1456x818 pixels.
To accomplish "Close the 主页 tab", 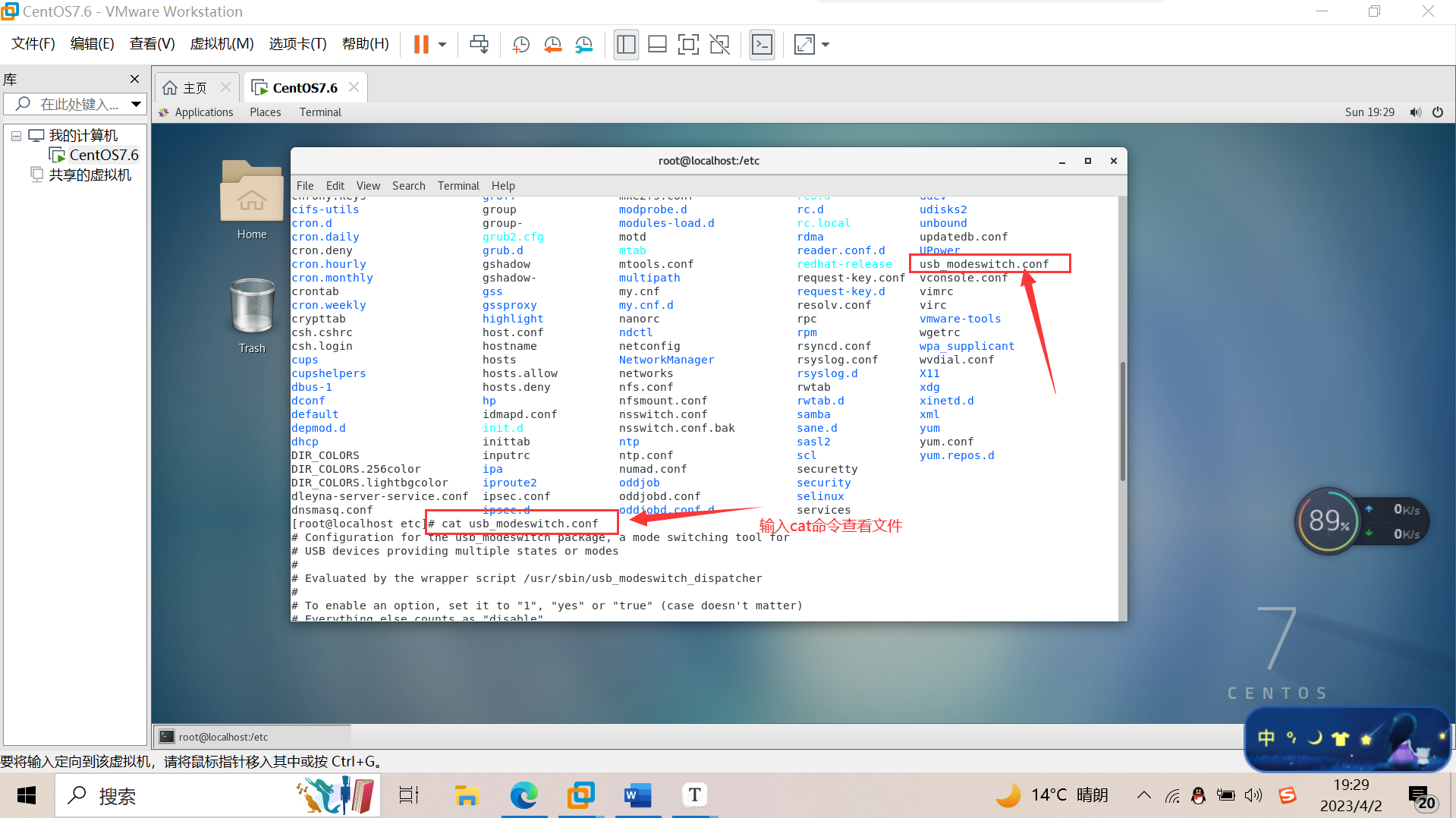I will point(225,87).
